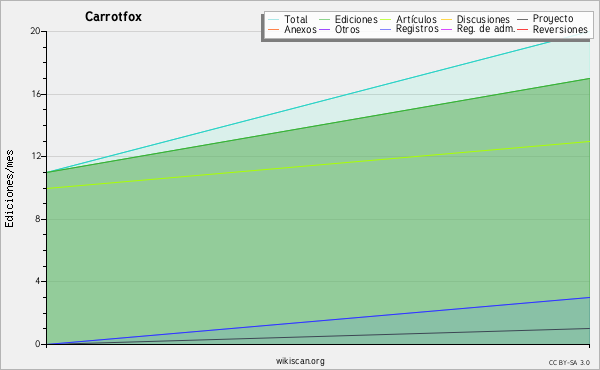The image size is (600, 370).
Task: Select the Reg. de adm. legend label
Action: (486, 29)
